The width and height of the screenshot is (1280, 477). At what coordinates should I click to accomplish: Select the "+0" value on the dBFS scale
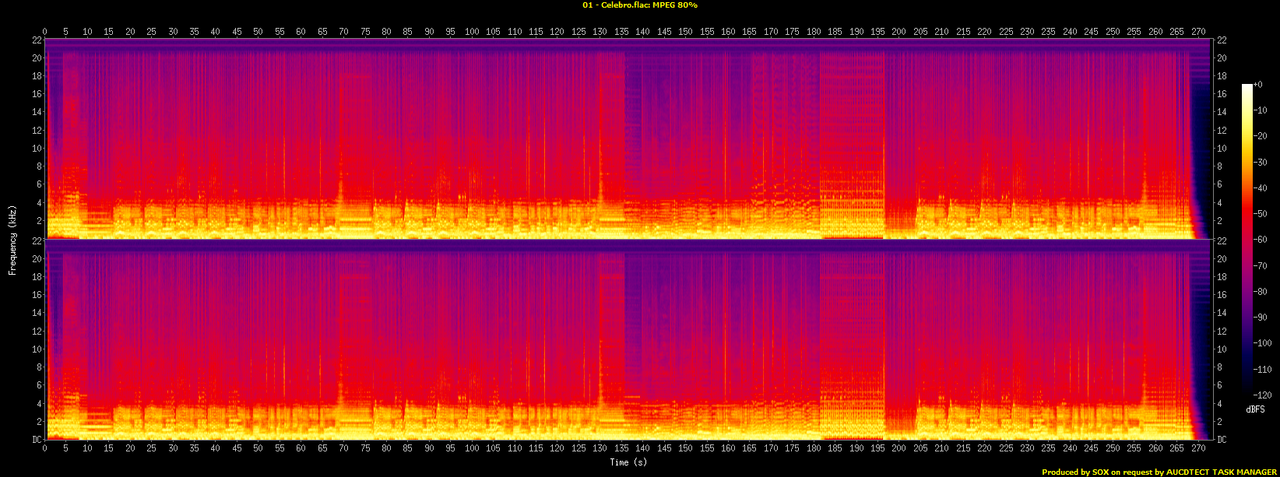point(1260,86)
